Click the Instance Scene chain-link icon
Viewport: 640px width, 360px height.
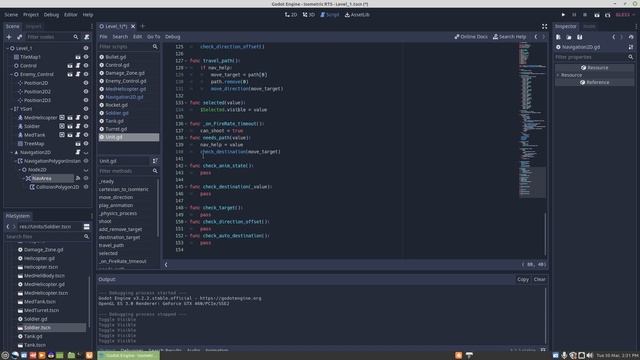[19, 37]
